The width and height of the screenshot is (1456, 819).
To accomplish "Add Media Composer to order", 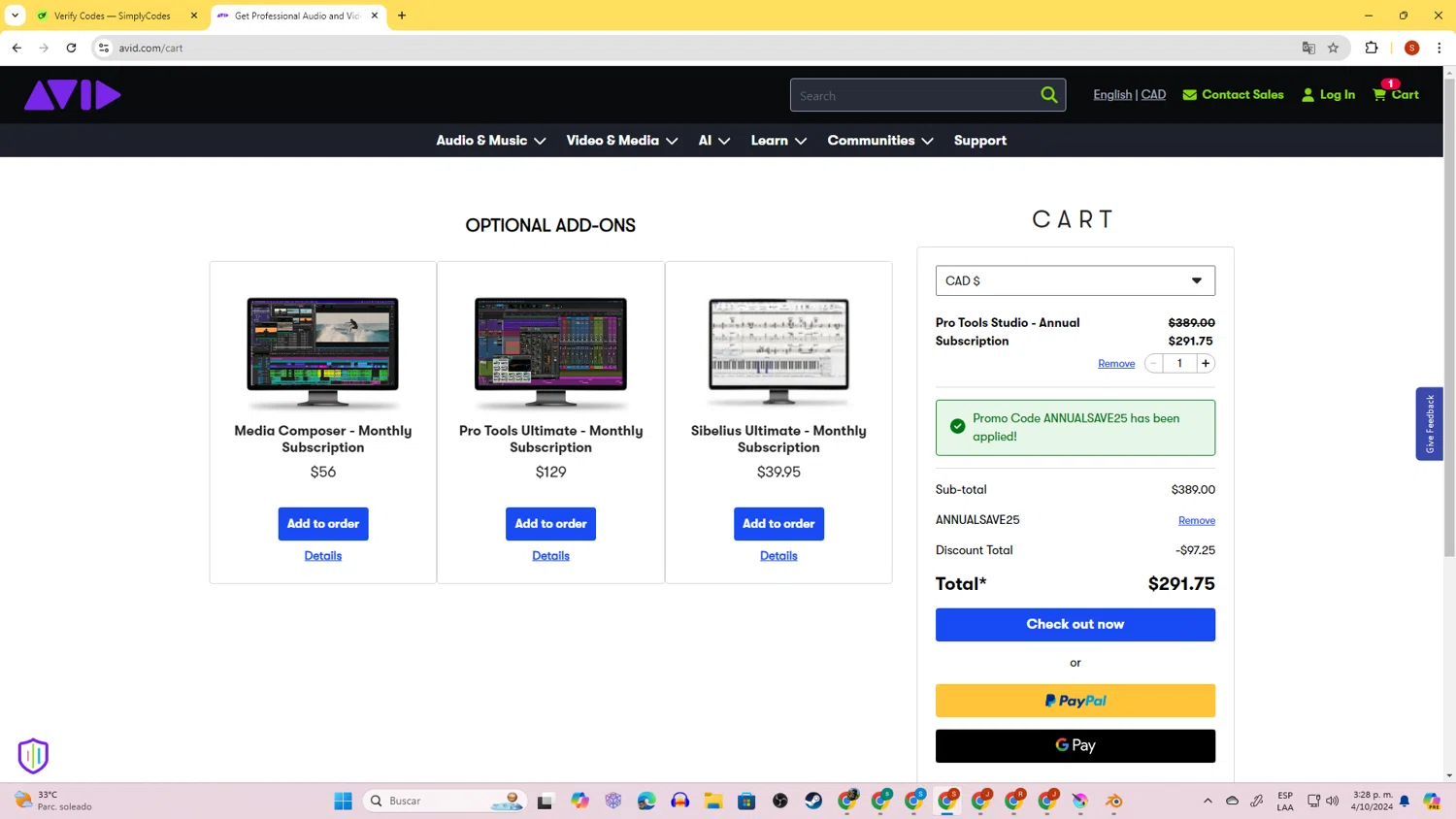I will (323, 524).
